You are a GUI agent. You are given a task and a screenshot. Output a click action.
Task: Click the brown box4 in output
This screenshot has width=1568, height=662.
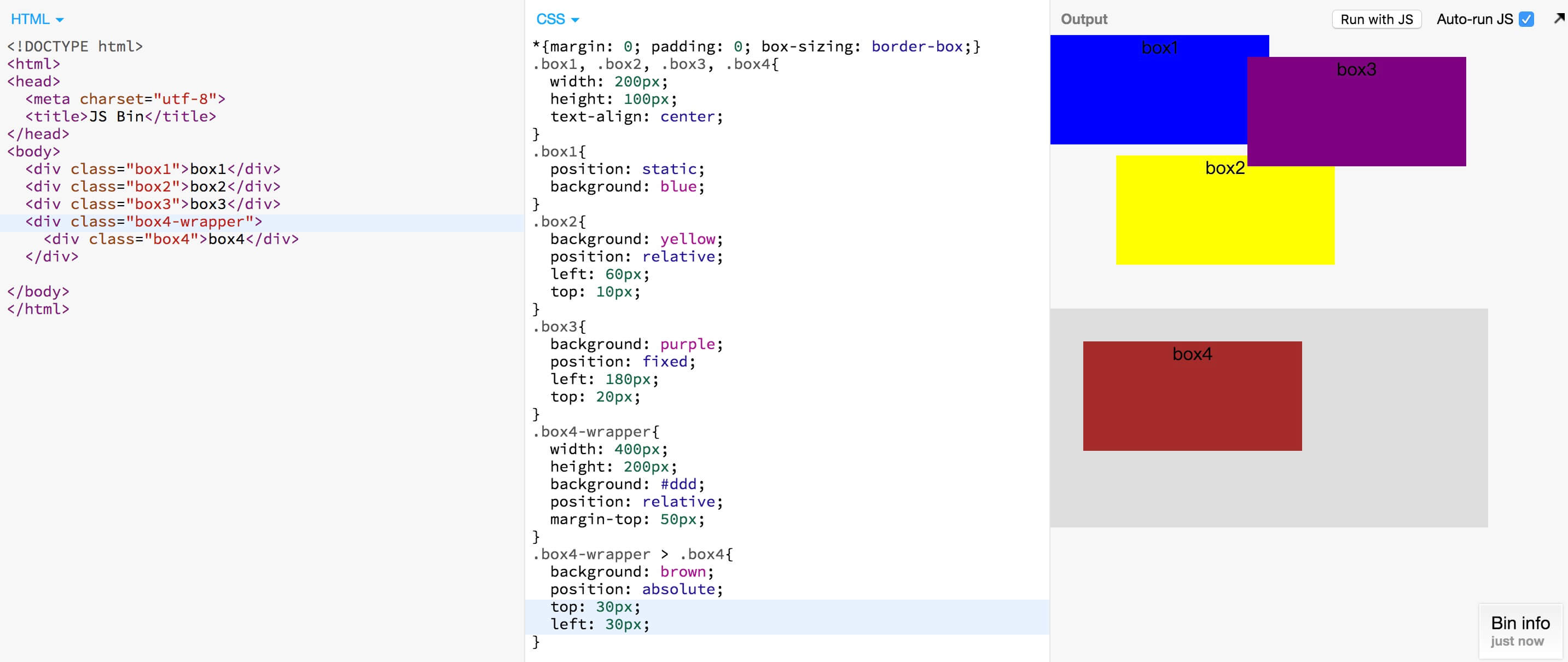[1192, 396]
